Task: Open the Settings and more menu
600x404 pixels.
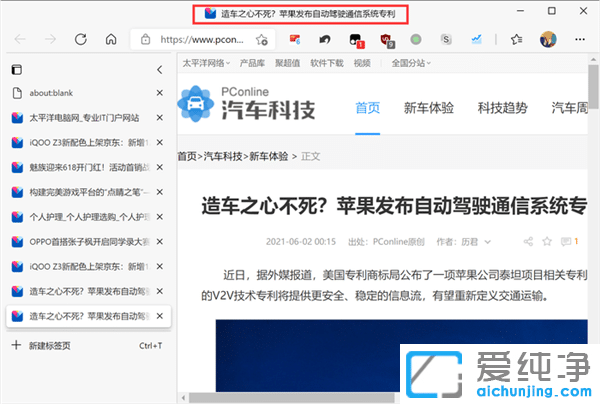Action: click(x=580, y=39)
